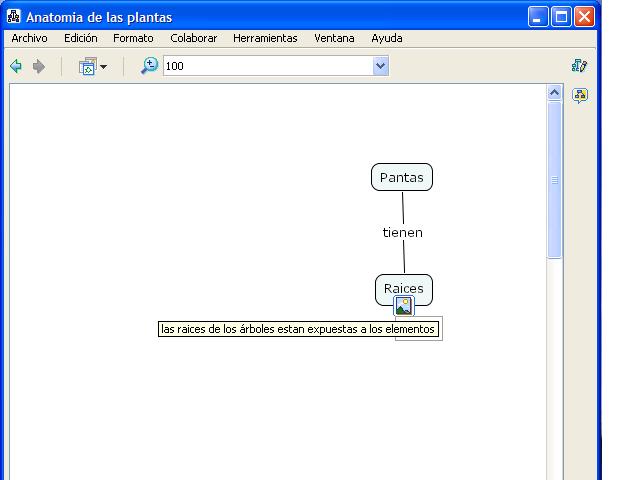
Task: Open the Ayuda menu
Action: click(x=387, y=38)
